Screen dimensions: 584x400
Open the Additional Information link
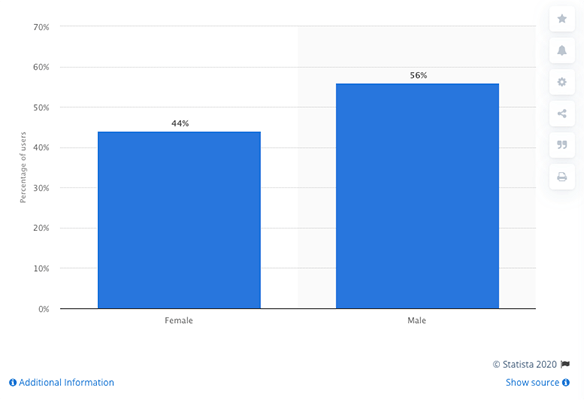pos(66,382)
